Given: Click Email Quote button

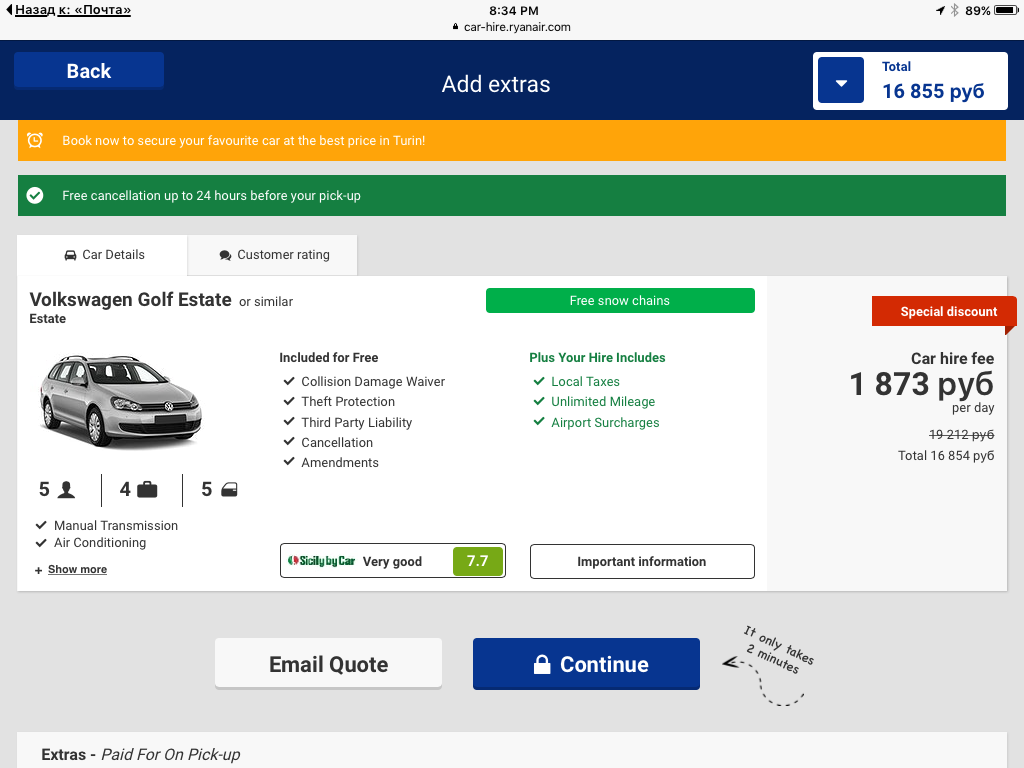Looking at the screenshot, I should click(x=328, y=664).
